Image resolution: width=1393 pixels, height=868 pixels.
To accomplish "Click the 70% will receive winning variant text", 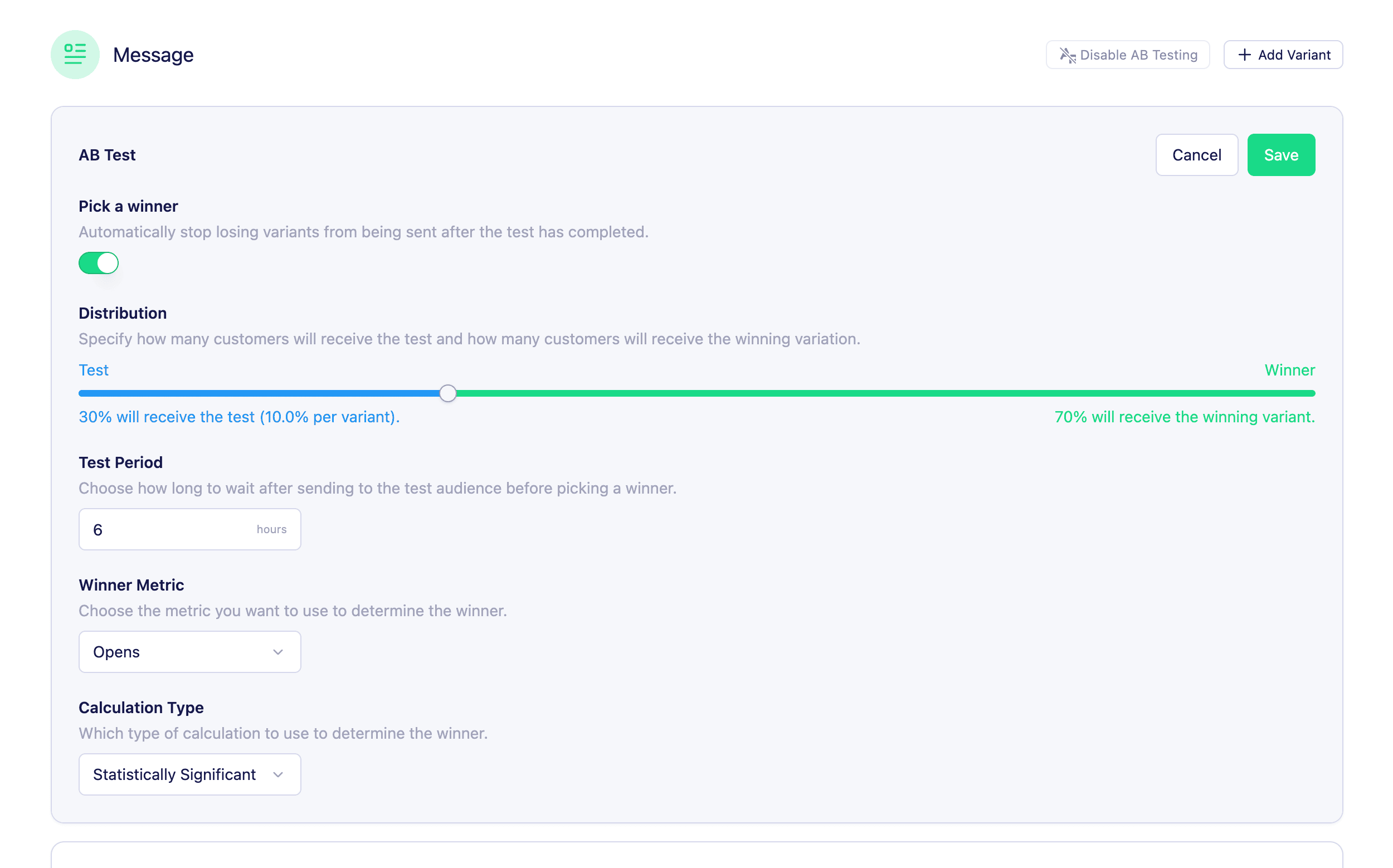I will (1184, 417).
